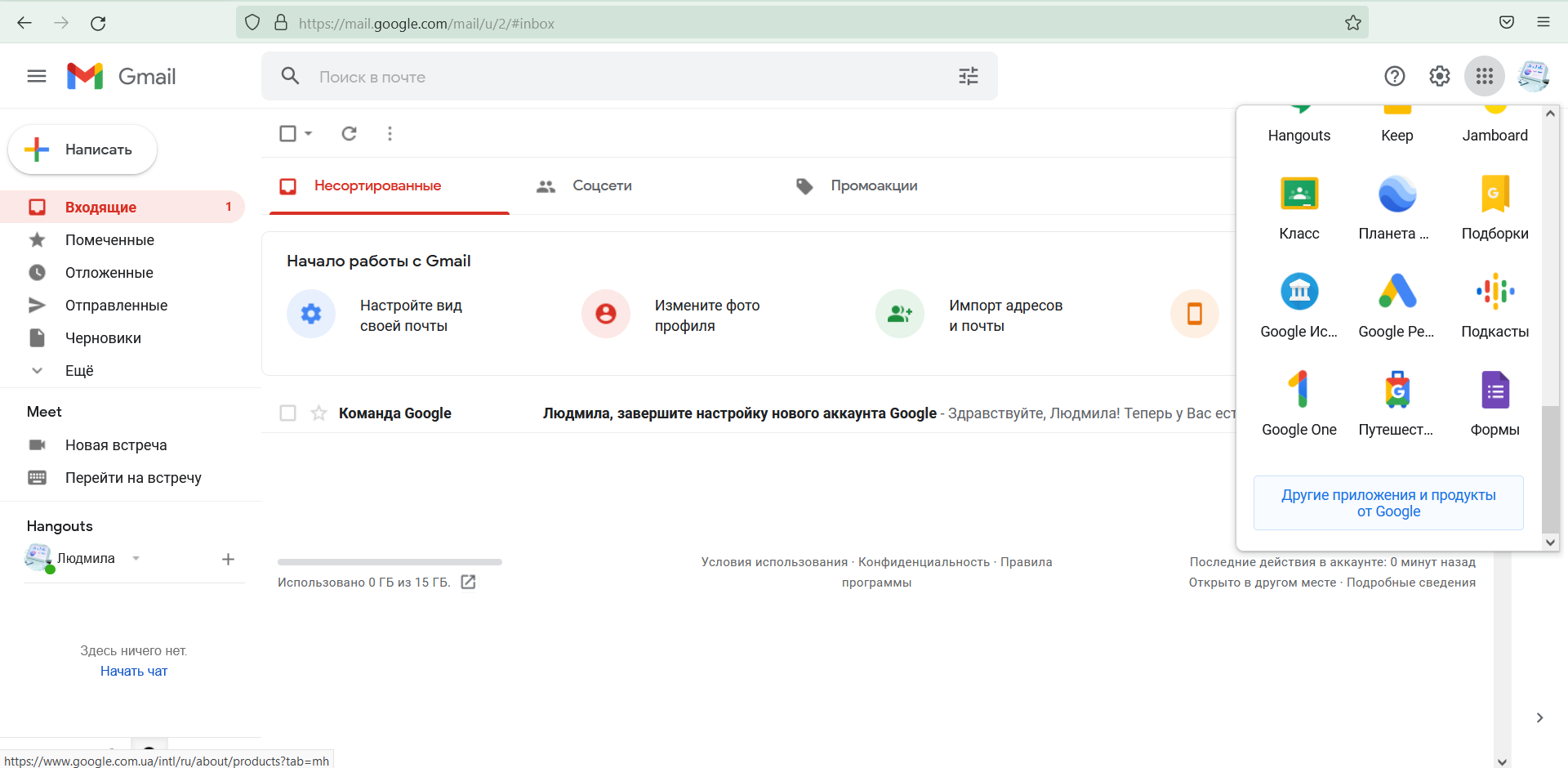Show search options filter icon
Viewport: 1568px width, 768px height.
(969, 76)
